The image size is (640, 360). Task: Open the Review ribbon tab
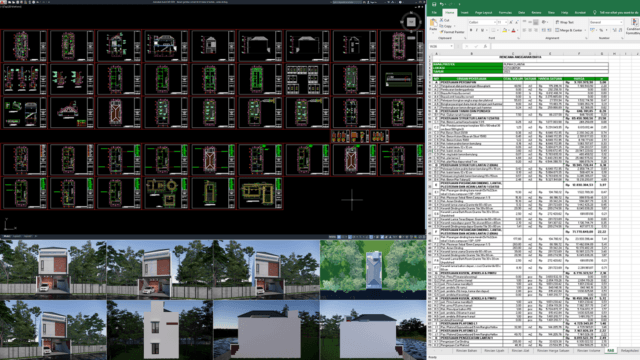[536, 13]
